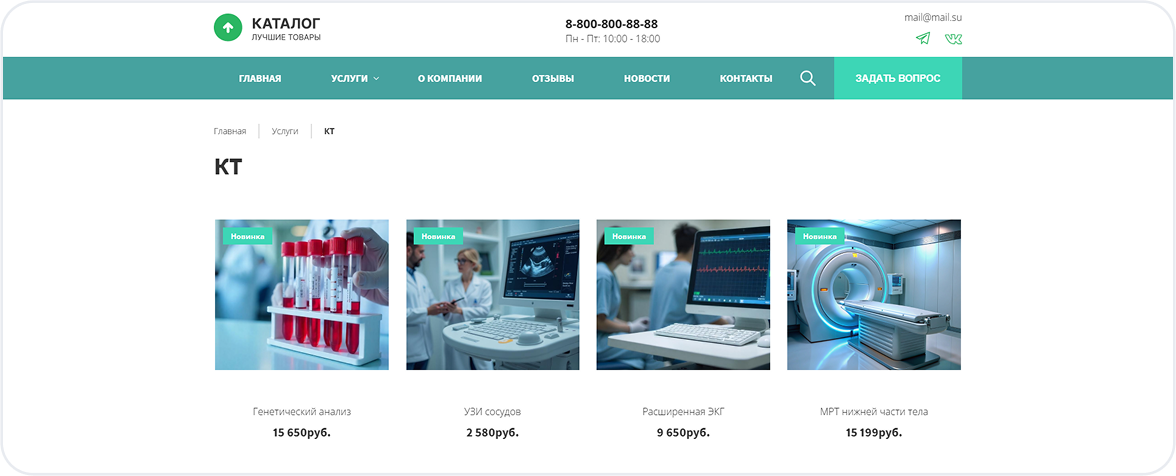Open the blood test tubes image
This screenshot has width=1176, height=476.
(x=302, y=295)
